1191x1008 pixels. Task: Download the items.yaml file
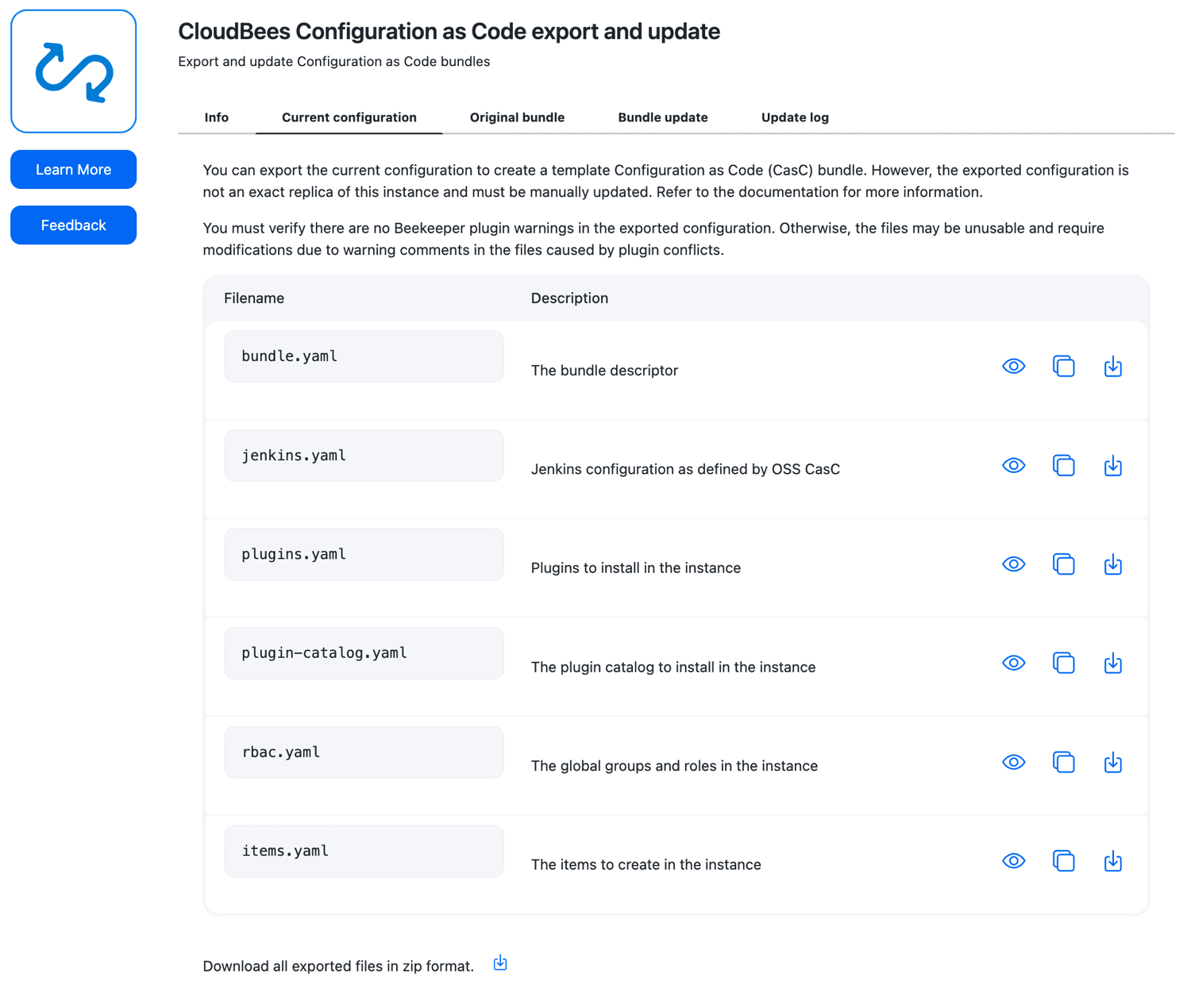click(1112, 860)
